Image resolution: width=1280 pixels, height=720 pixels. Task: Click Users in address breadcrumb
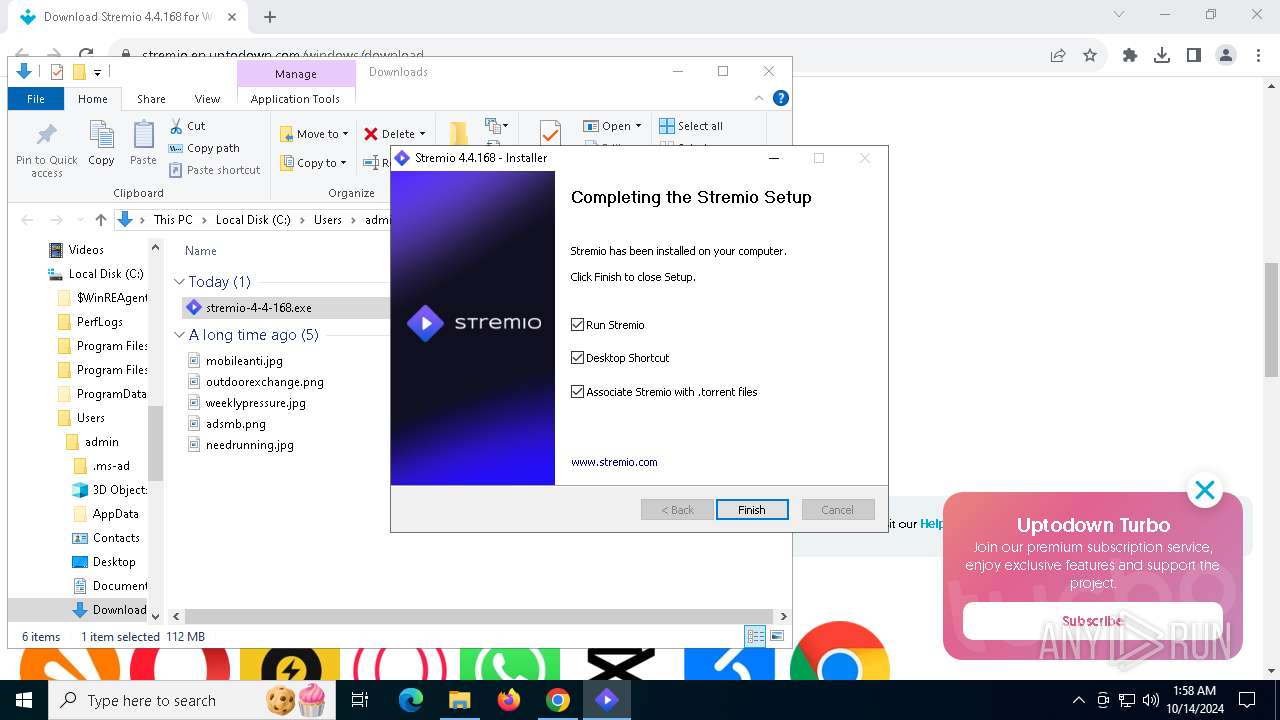(328, 220)
